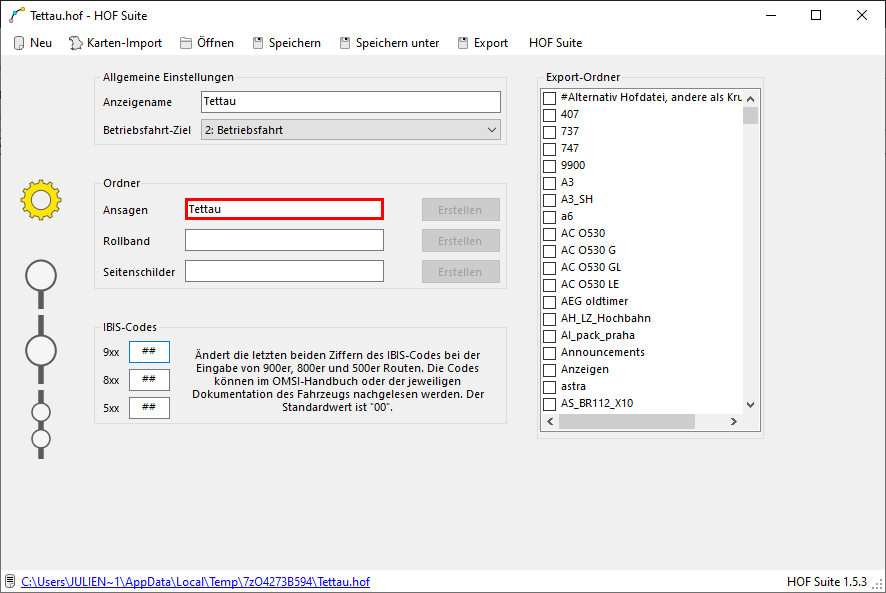
Task: Click the Neu document icon
Action: (x=19, y=43)
